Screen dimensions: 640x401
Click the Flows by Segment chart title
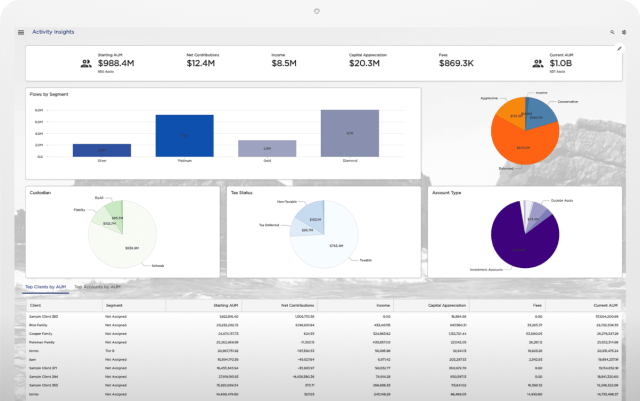click(x=49, y=94)
